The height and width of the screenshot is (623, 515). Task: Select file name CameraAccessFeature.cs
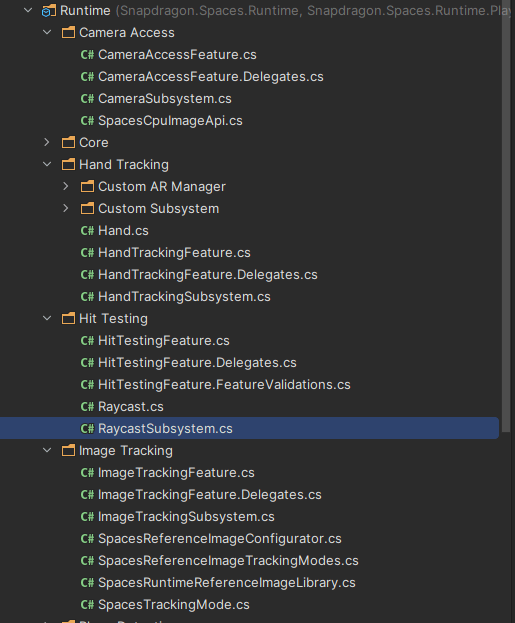coord(177,54)
